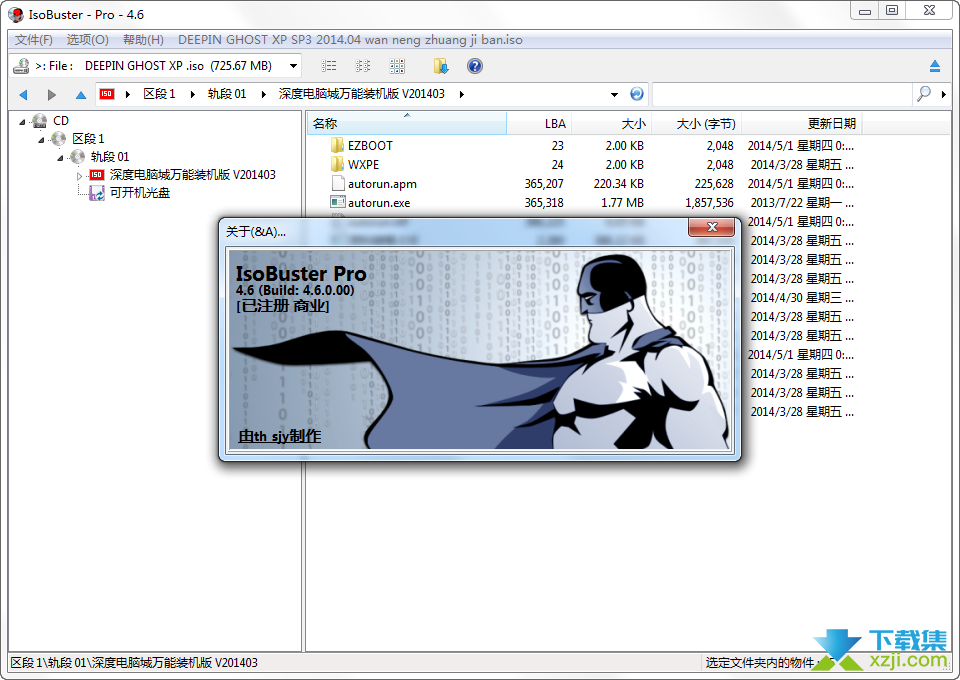Refresh with the blue circular arrow icon
Screen dimensions: 960x680
(x=637, y=94)
